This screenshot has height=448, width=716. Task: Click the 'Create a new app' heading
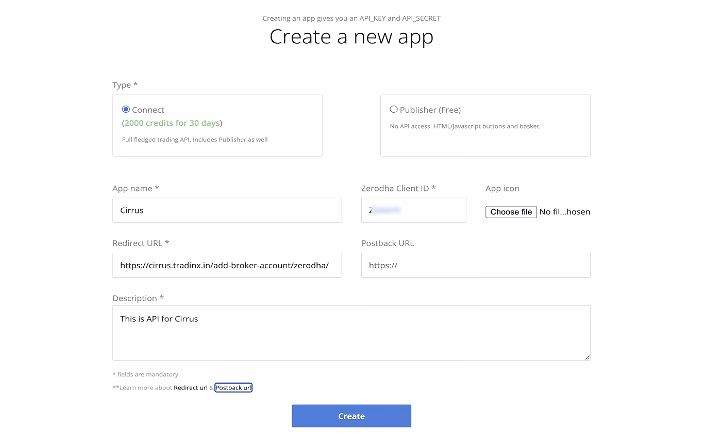[x=351, y=37]
